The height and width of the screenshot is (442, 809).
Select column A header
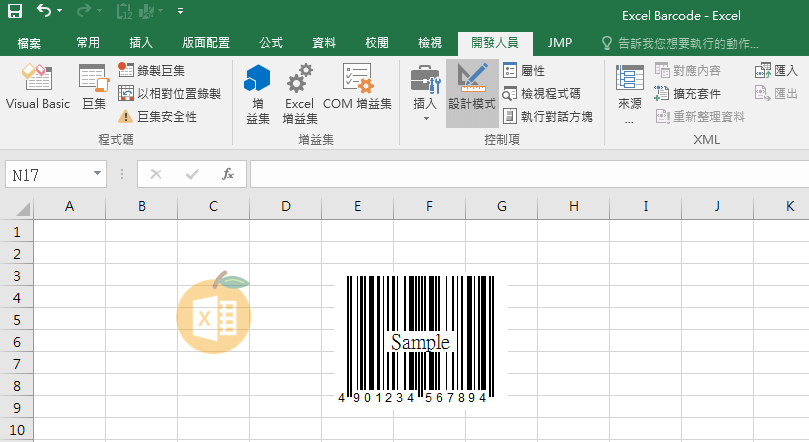pyautogui.click(x=70, y=207)
